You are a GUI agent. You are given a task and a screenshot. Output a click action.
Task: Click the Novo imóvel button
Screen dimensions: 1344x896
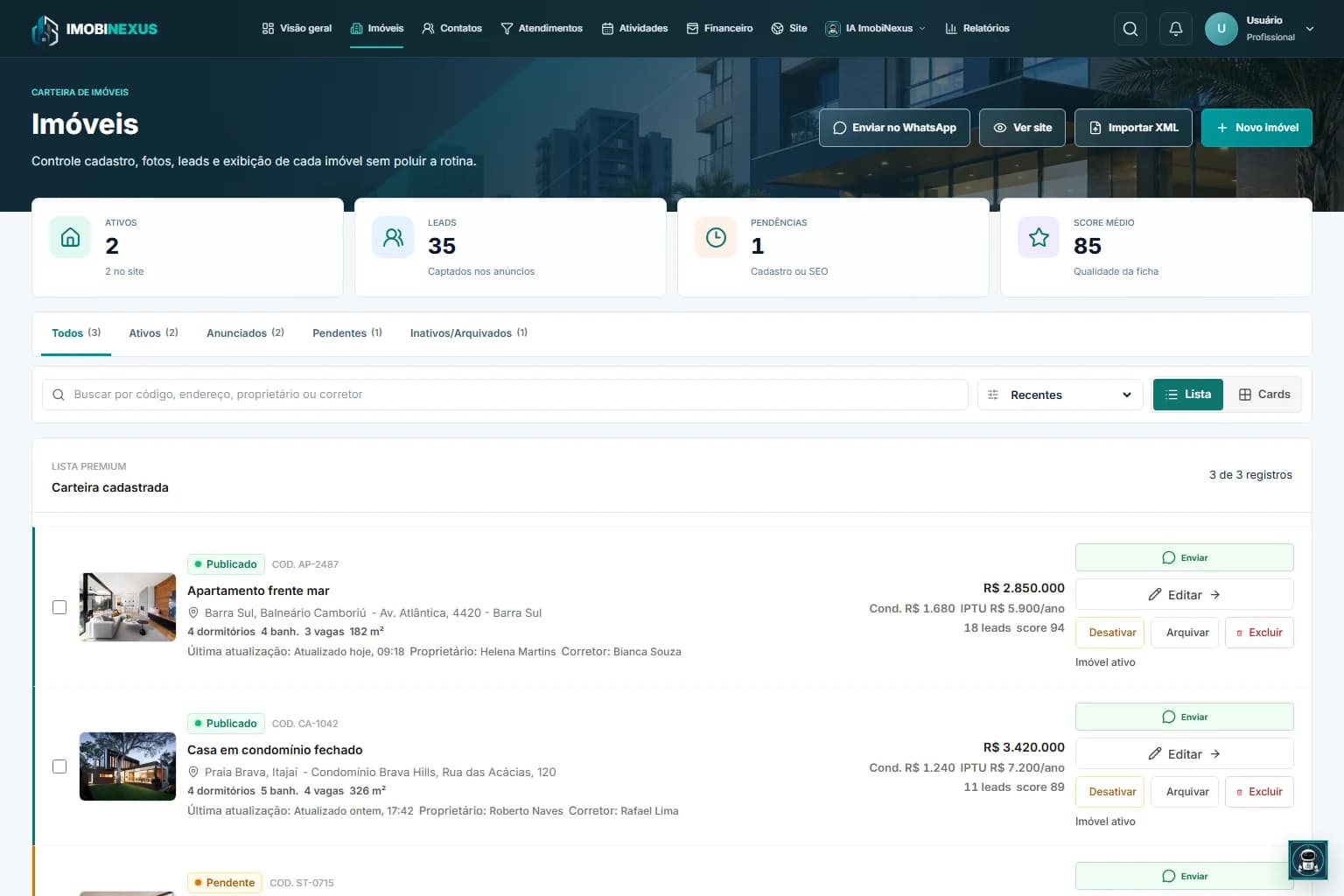click(x=1256, y=128)
